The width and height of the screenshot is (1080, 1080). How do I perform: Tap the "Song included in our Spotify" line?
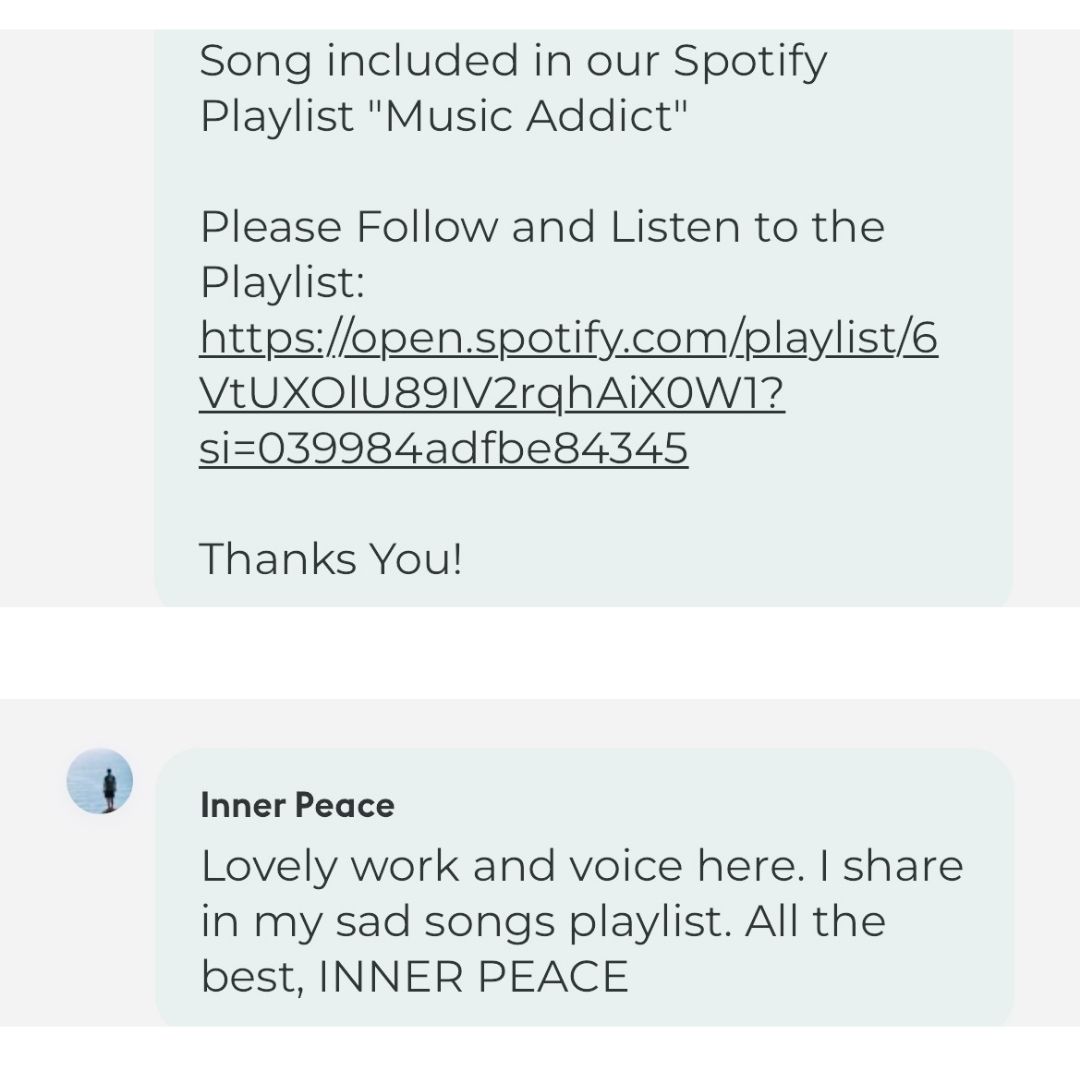click(x=513, y=62)
